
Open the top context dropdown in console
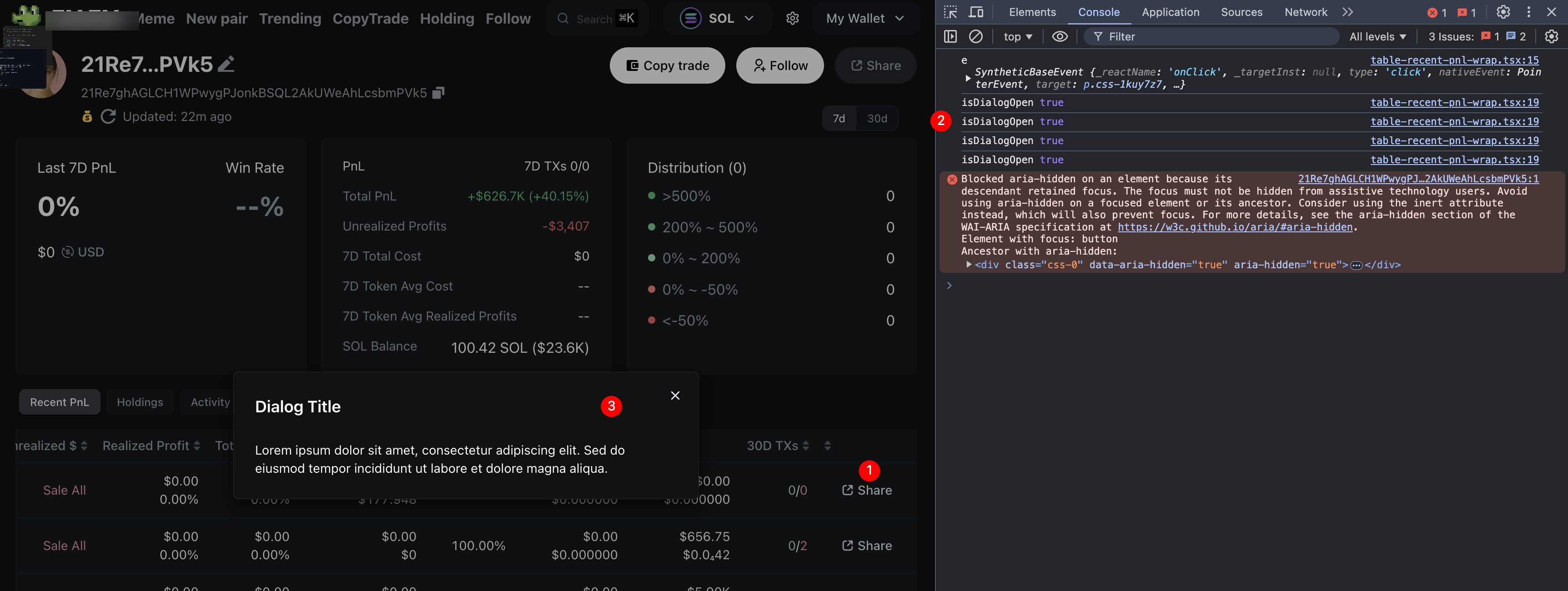[x=1018, y=36]
